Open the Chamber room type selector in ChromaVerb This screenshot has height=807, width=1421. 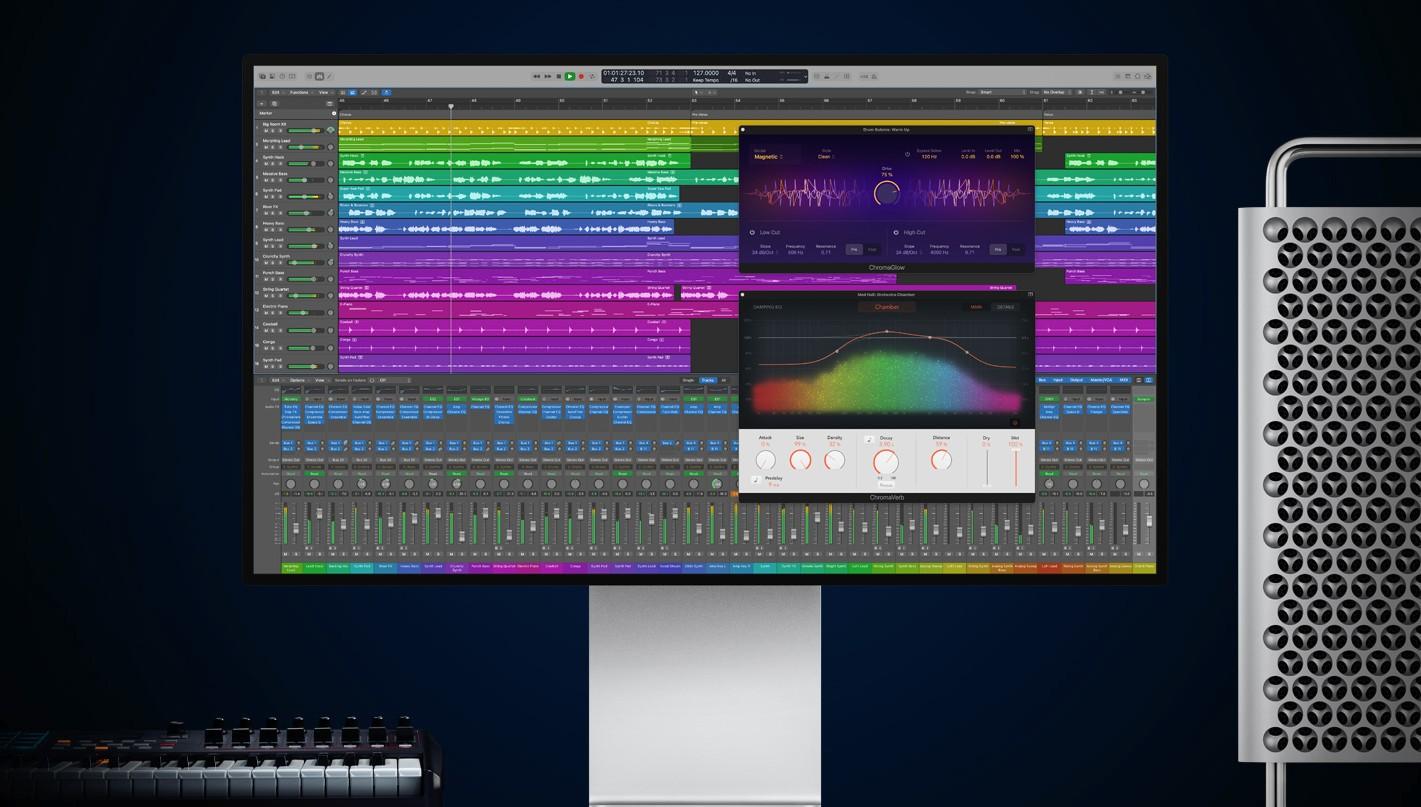[x=887, y=307]
